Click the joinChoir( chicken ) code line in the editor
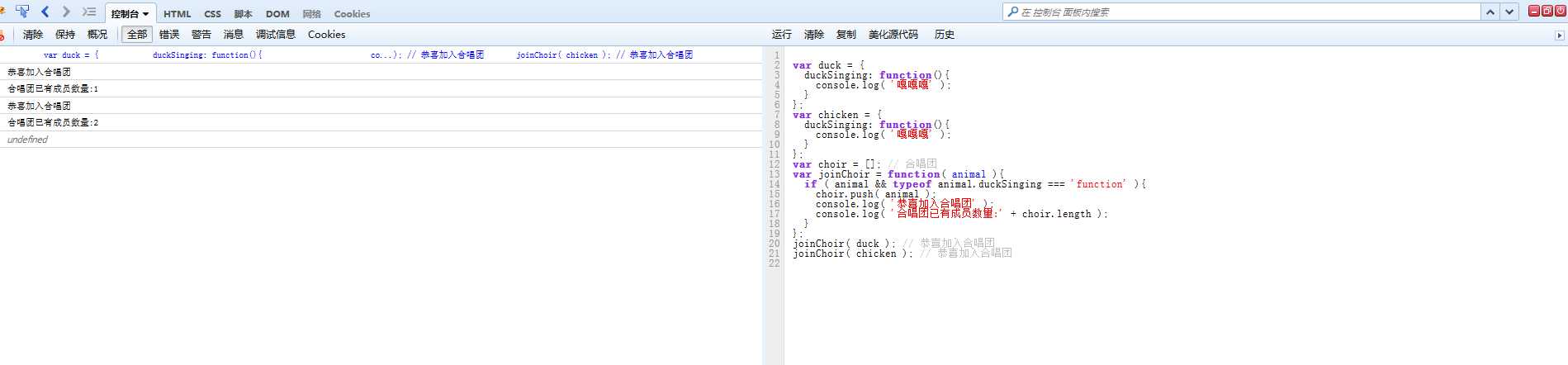Viewport: 1568px width, 365px height. pyautogui.click(x=902, y=254)
